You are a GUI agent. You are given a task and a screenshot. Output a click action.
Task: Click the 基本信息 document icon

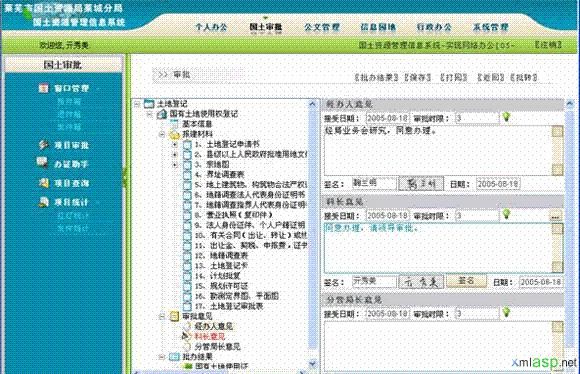pyautogui.click(x=175, y=124)
